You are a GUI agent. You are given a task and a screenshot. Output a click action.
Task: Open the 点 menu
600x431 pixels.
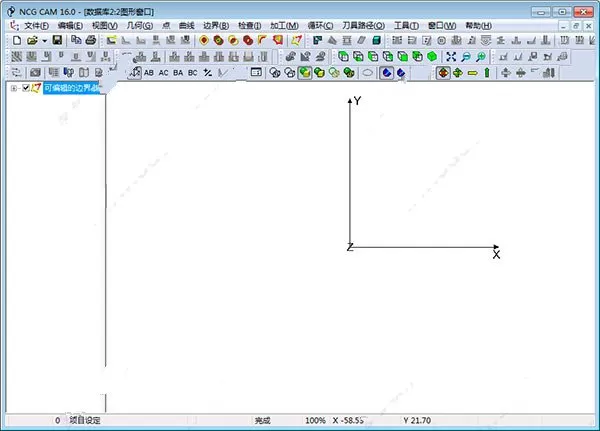tap(166, 26)
